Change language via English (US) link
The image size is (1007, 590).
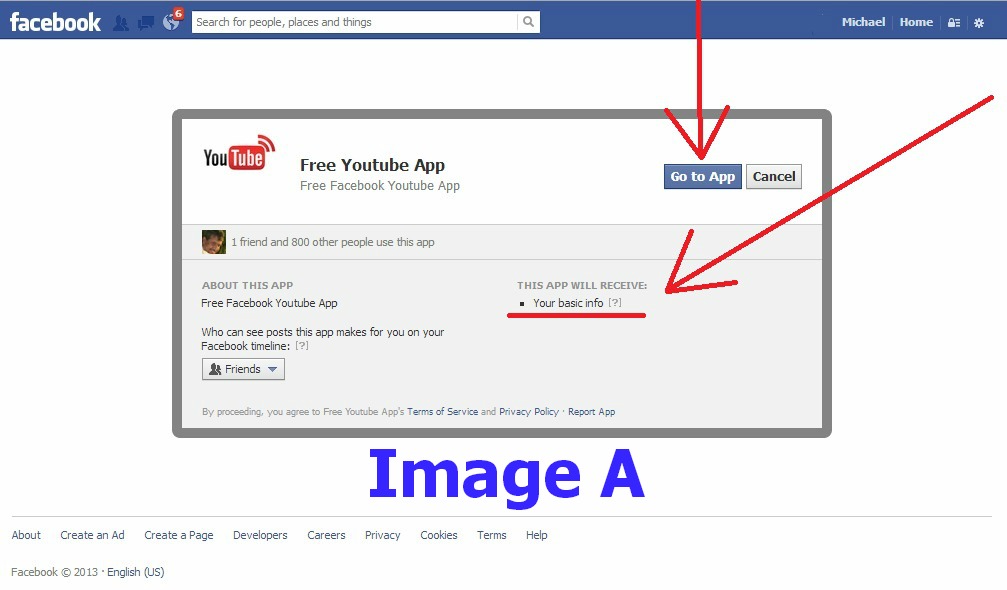tap(136, 572)
